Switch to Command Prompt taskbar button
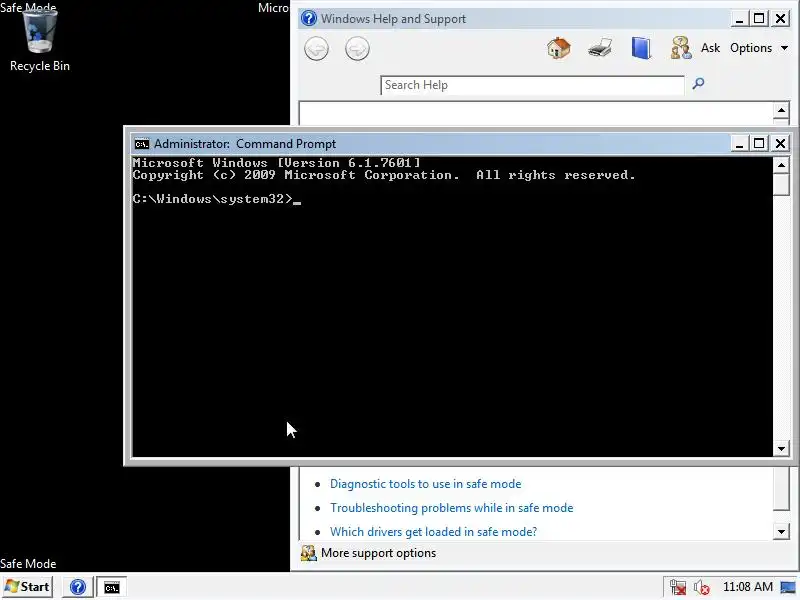 coord(112,587)
